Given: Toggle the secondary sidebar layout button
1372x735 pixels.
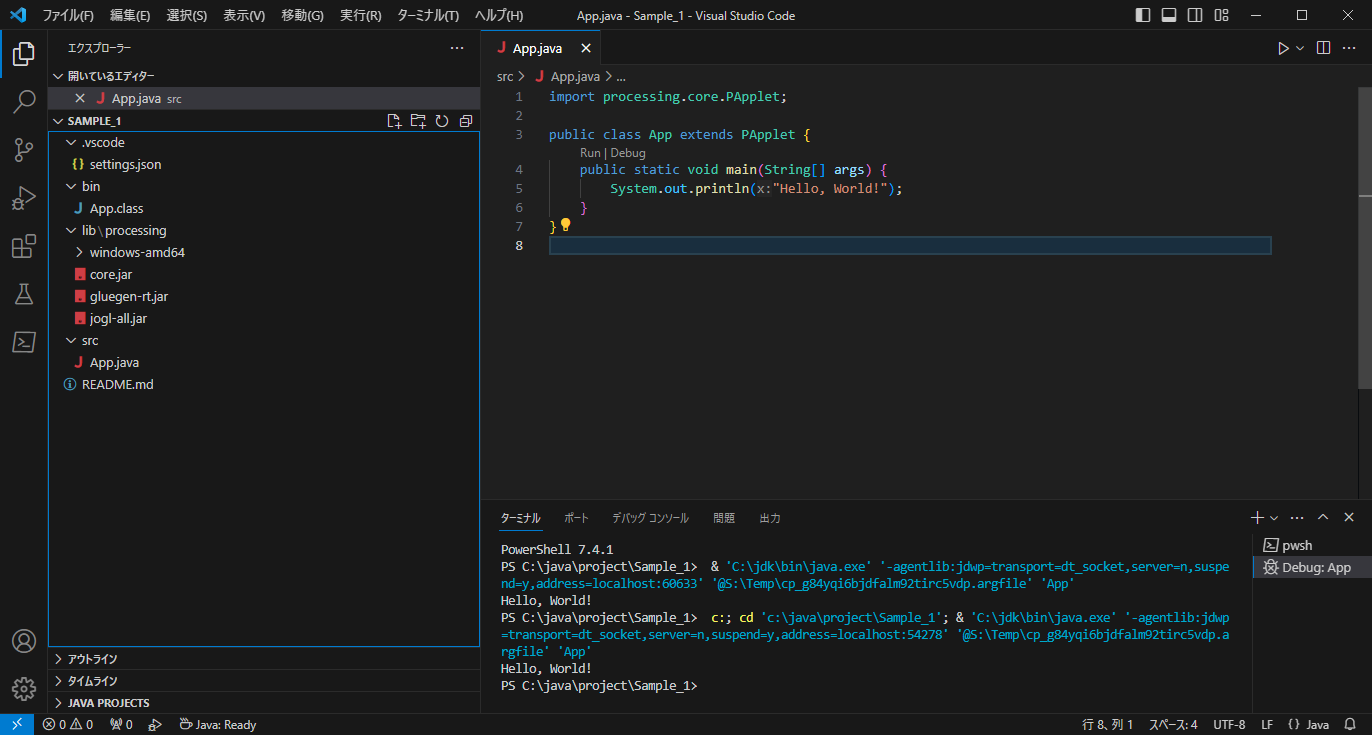Looking at the screenshot, I should point(1195,15).
